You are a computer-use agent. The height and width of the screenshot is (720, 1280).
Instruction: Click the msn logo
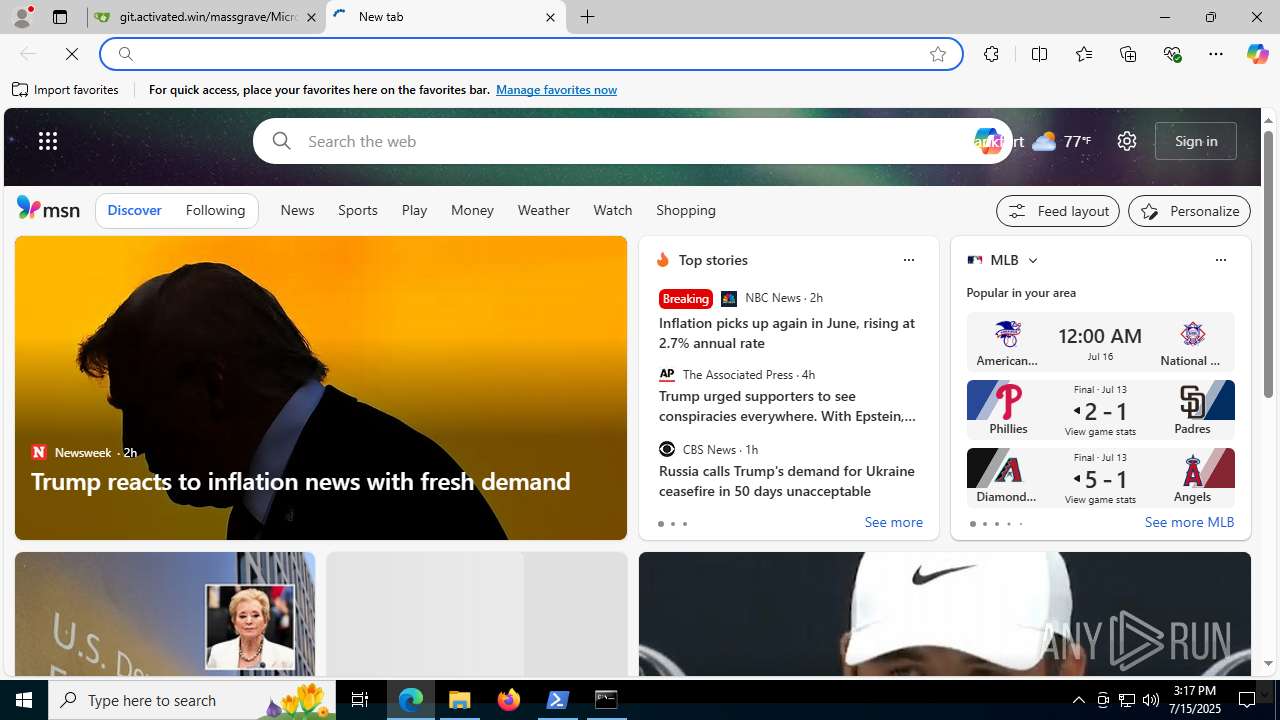(x=48, y=208)
